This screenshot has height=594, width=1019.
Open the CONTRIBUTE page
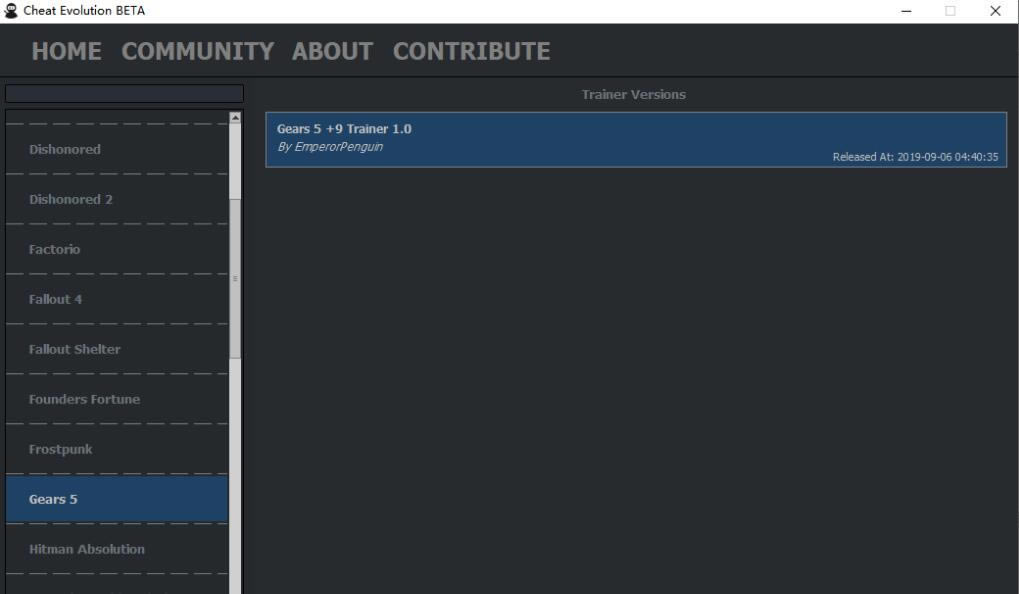(471, 51)
